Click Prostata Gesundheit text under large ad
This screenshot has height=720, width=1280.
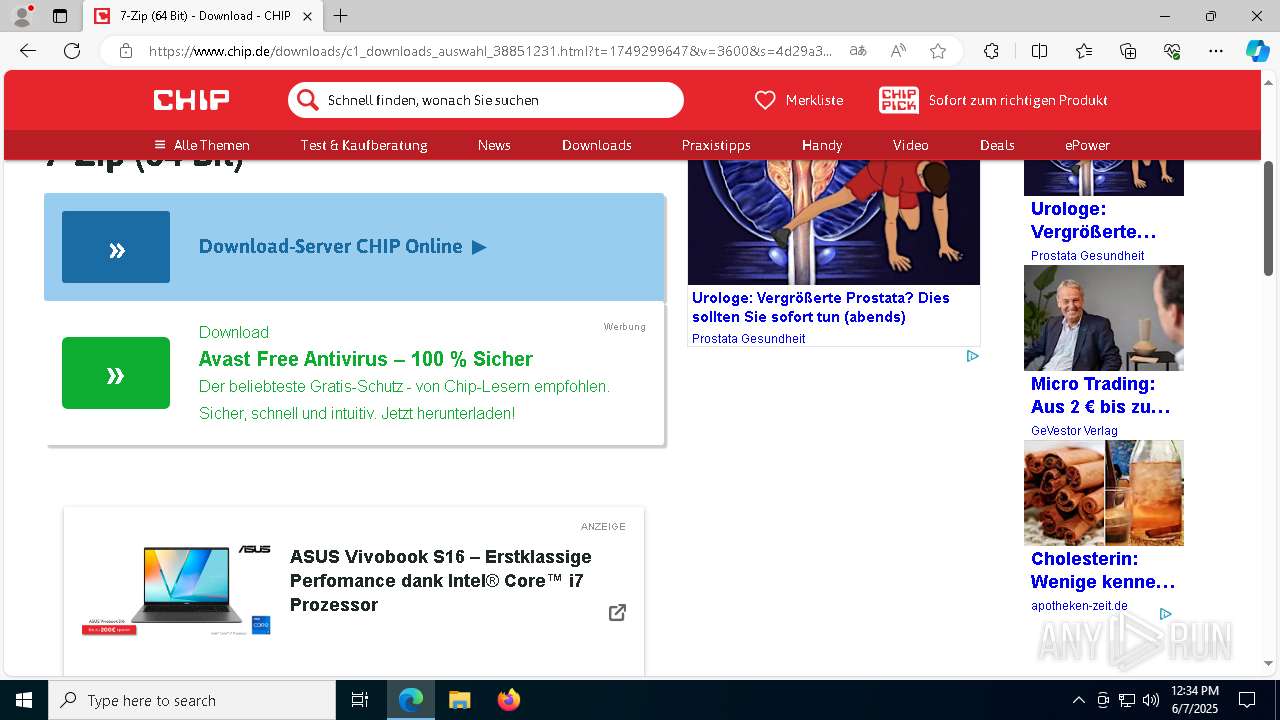point(748,339)
